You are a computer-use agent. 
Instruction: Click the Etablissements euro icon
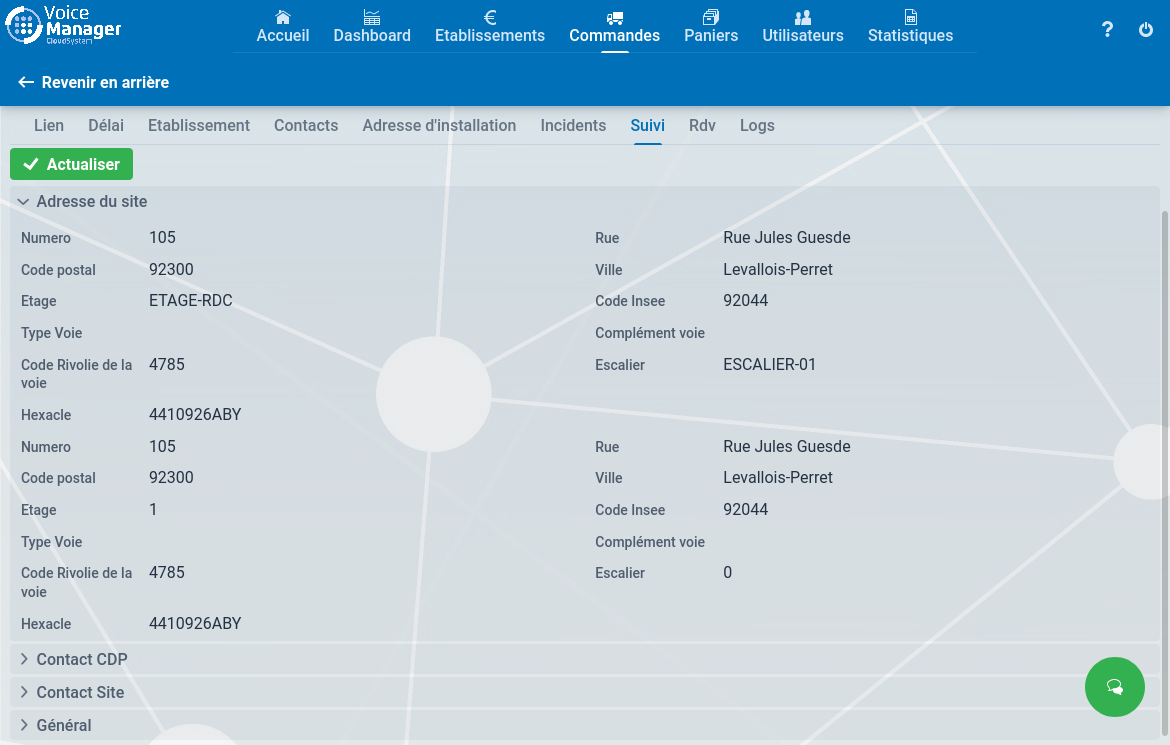490,17
